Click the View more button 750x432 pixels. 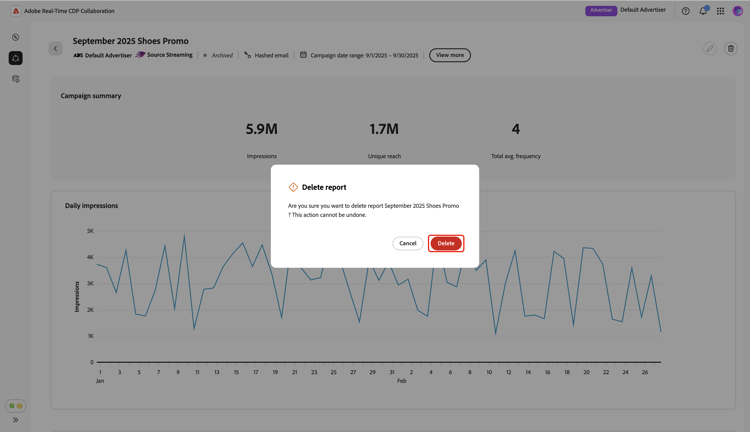(x=450, y=55)
